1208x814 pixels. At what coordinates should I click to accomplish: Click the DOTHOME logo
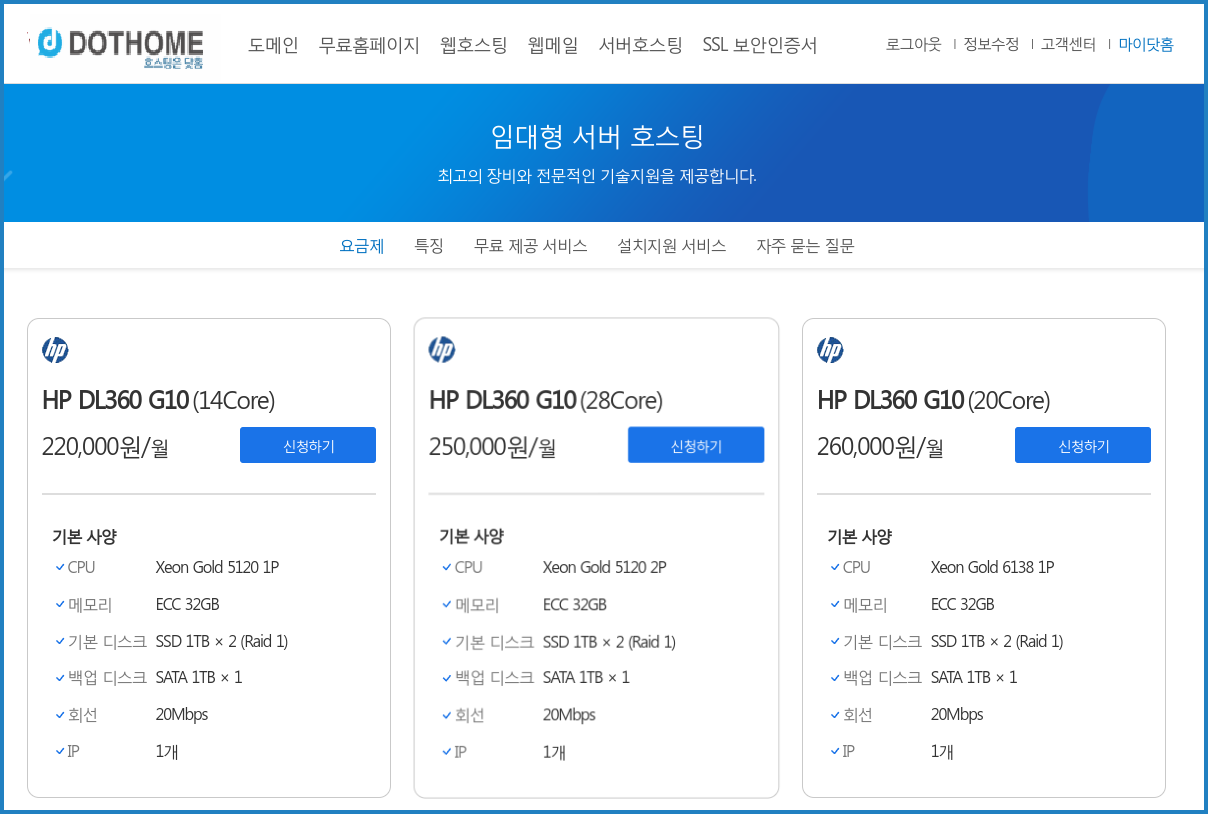[x=122, y=46]
